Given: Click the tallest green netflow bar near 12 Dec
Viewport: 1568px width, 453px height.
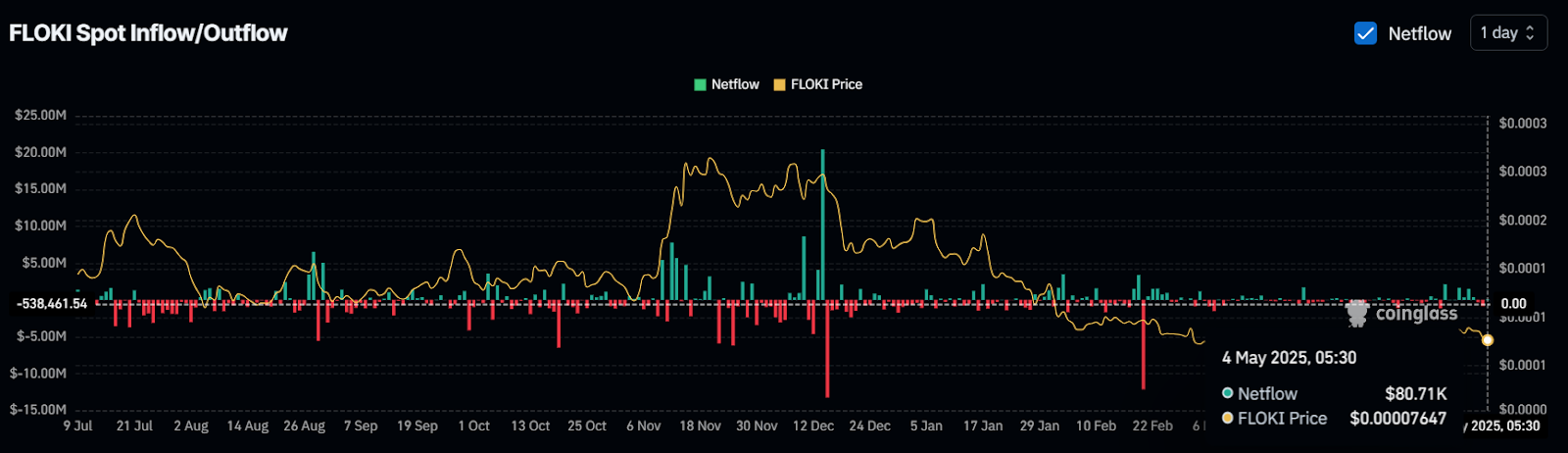Looking at the screenshot, I should 822,225.
